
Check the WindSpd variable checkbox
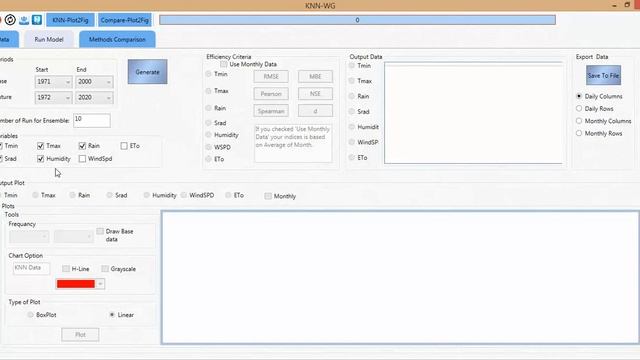click(x=82, y=159)
